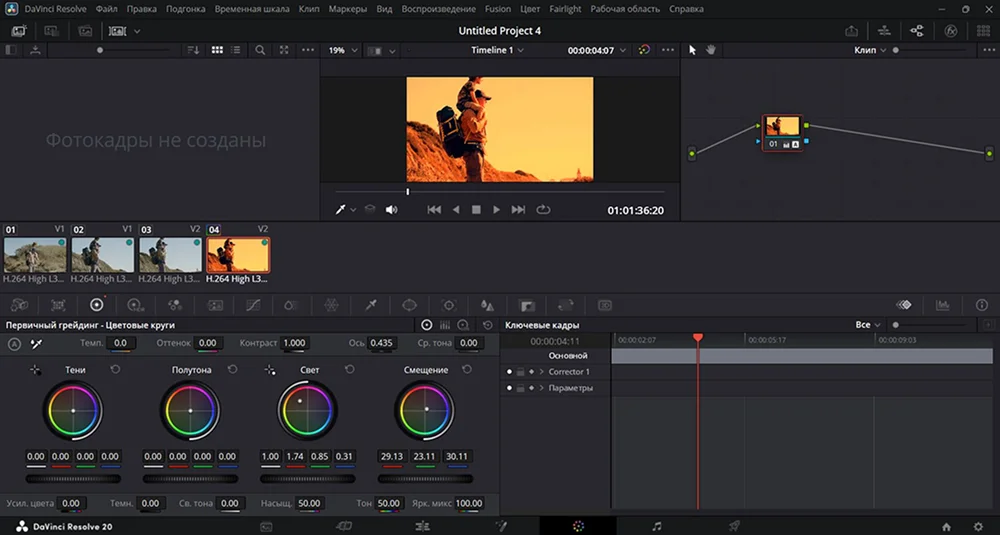Open the Справка menu

click(x=686, y=9)
